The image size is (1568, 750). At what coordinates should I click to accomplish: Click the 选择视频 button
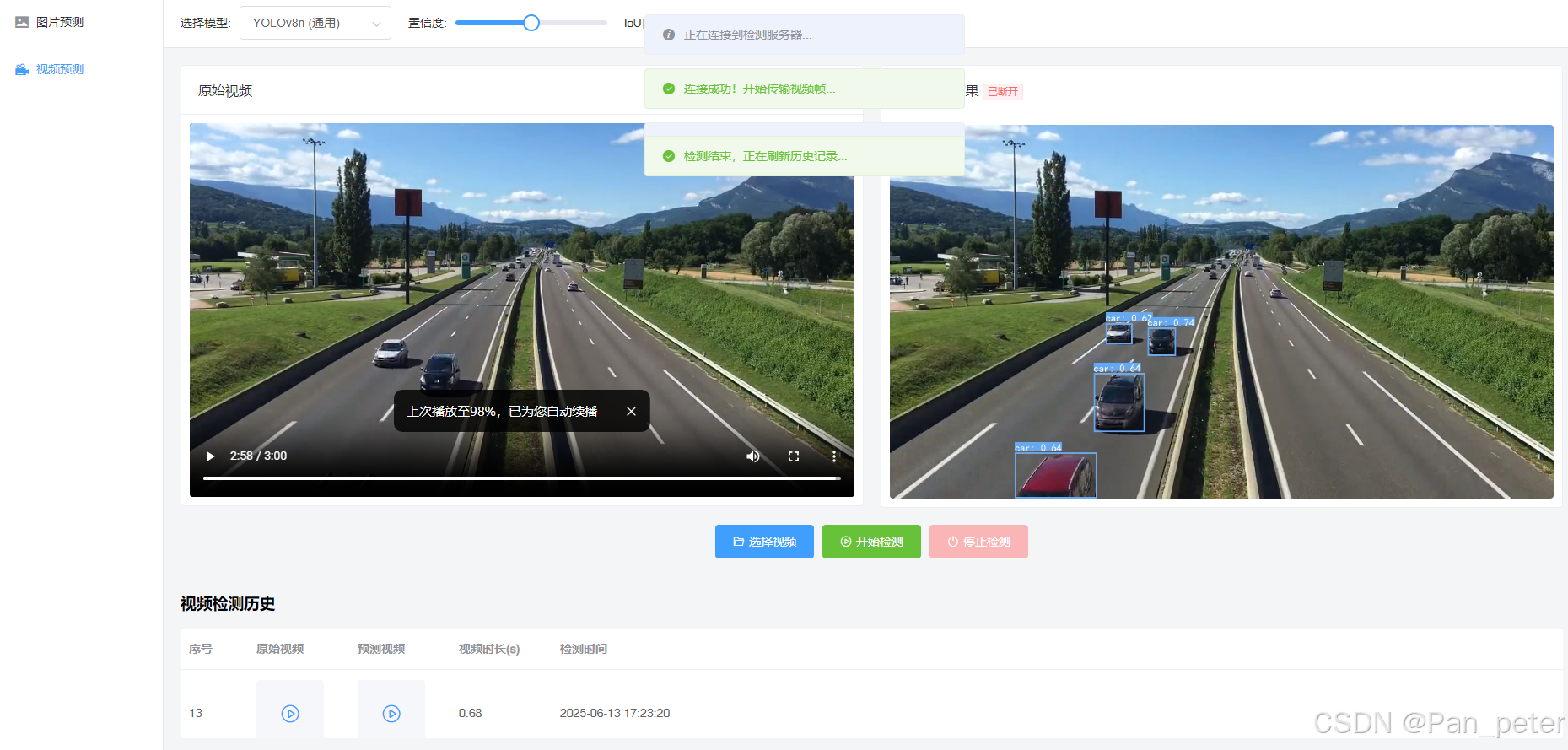764,542
